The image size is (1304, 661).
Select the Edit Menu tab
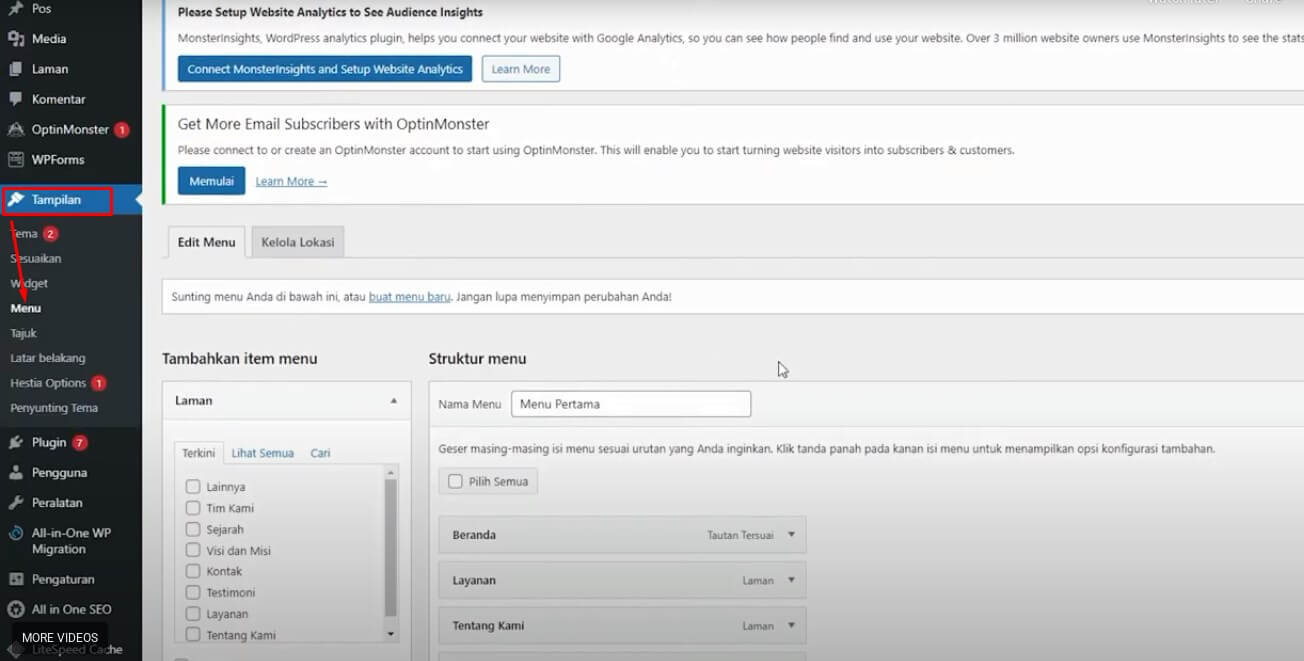[x=206, y=242]
